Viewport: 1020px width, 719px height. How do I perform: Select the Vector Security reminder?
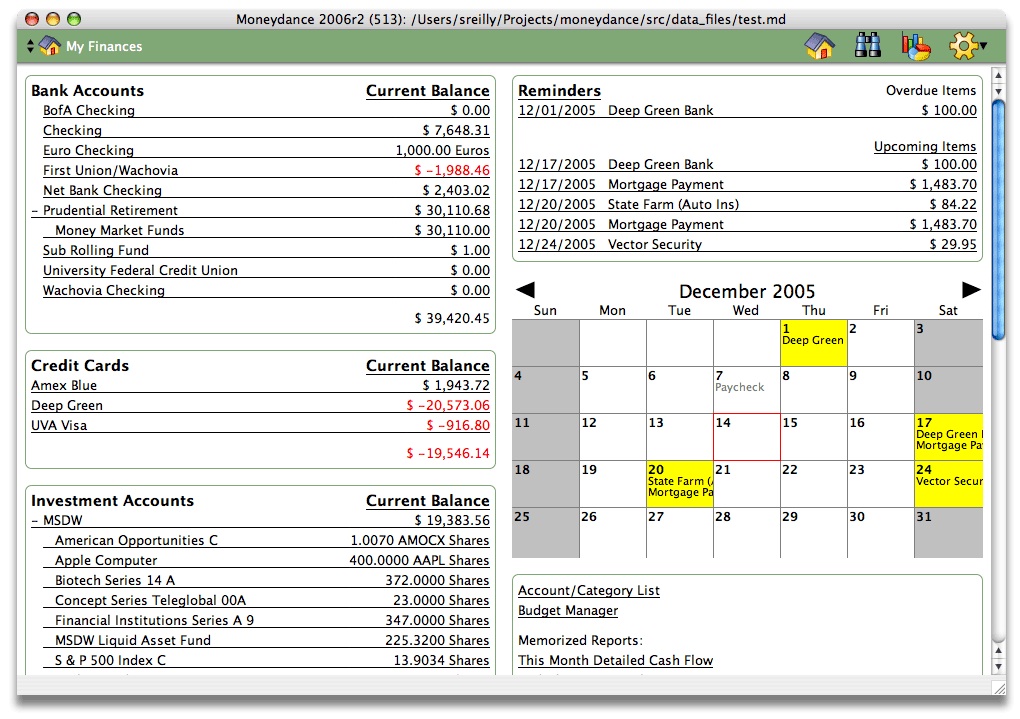point(747,245)
